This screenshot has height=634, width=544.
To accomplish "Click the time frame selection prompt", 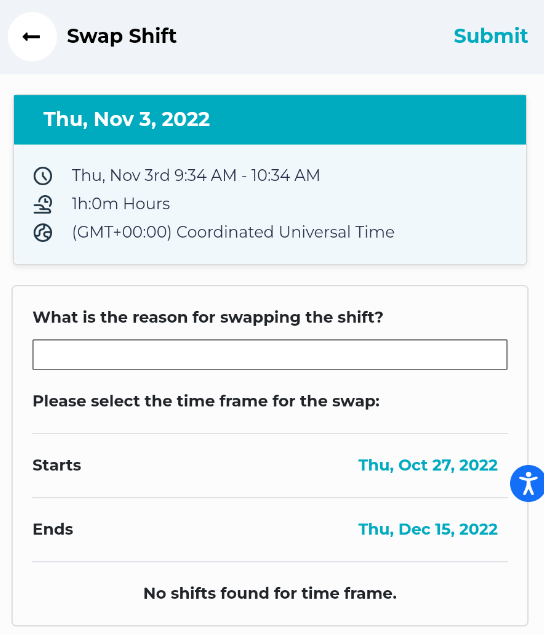I will (x=206, y=401).
